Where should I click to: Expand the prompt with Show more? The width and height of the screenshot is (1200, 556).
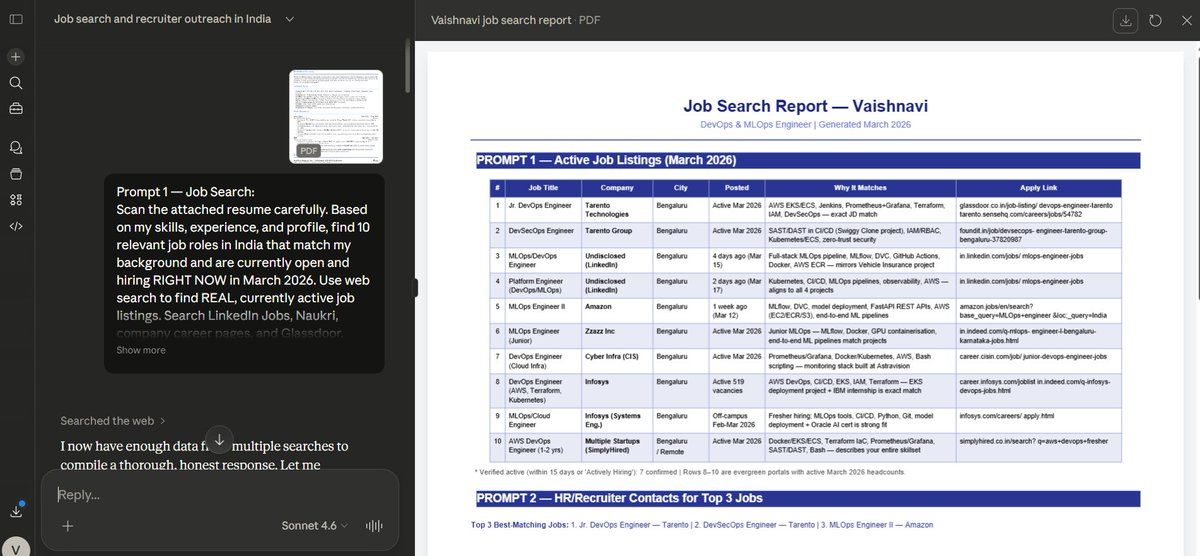[x=141, y=350]
